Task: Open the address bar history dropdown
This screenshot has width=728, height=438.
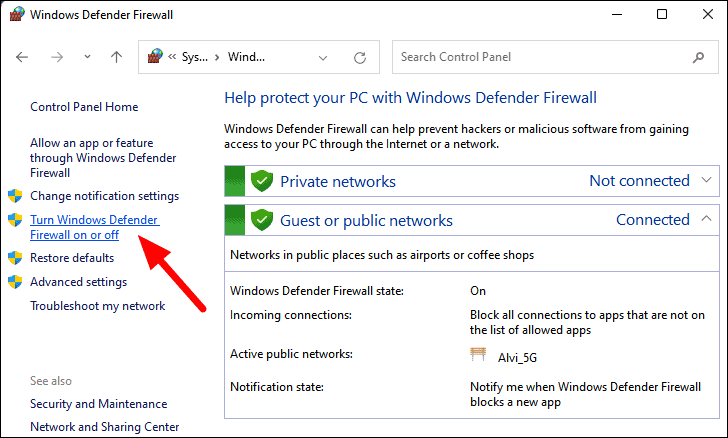Action: 323,58
